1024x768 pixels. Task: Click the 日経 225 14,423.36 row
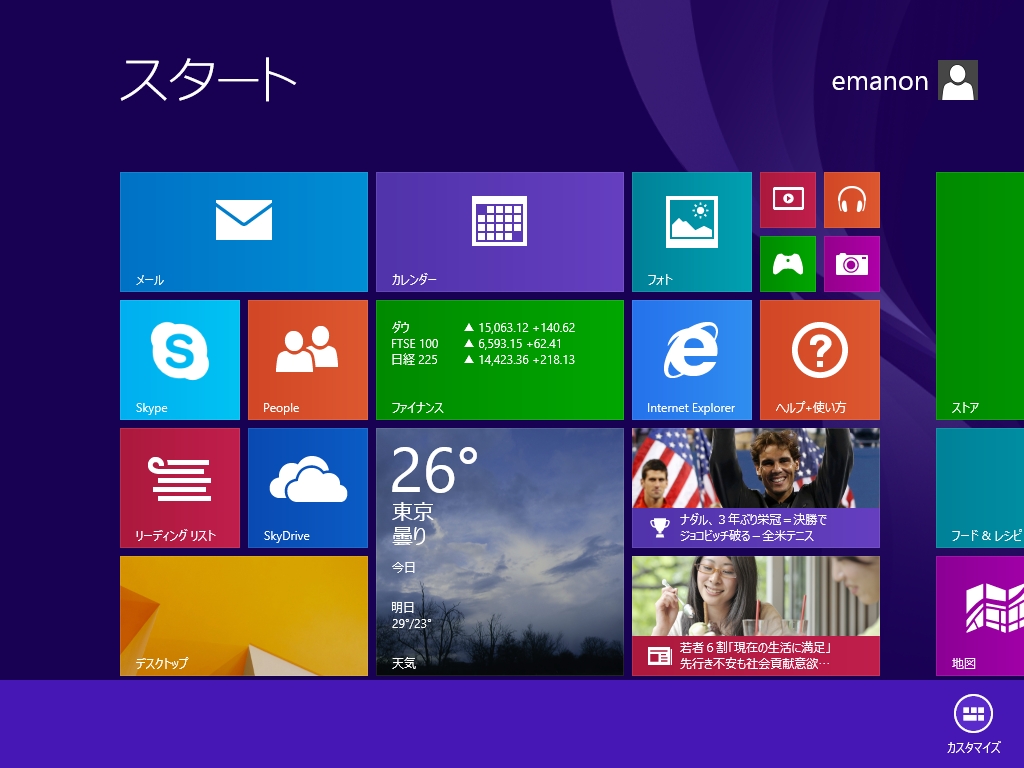pyautogui.click(x=483, y=359)
